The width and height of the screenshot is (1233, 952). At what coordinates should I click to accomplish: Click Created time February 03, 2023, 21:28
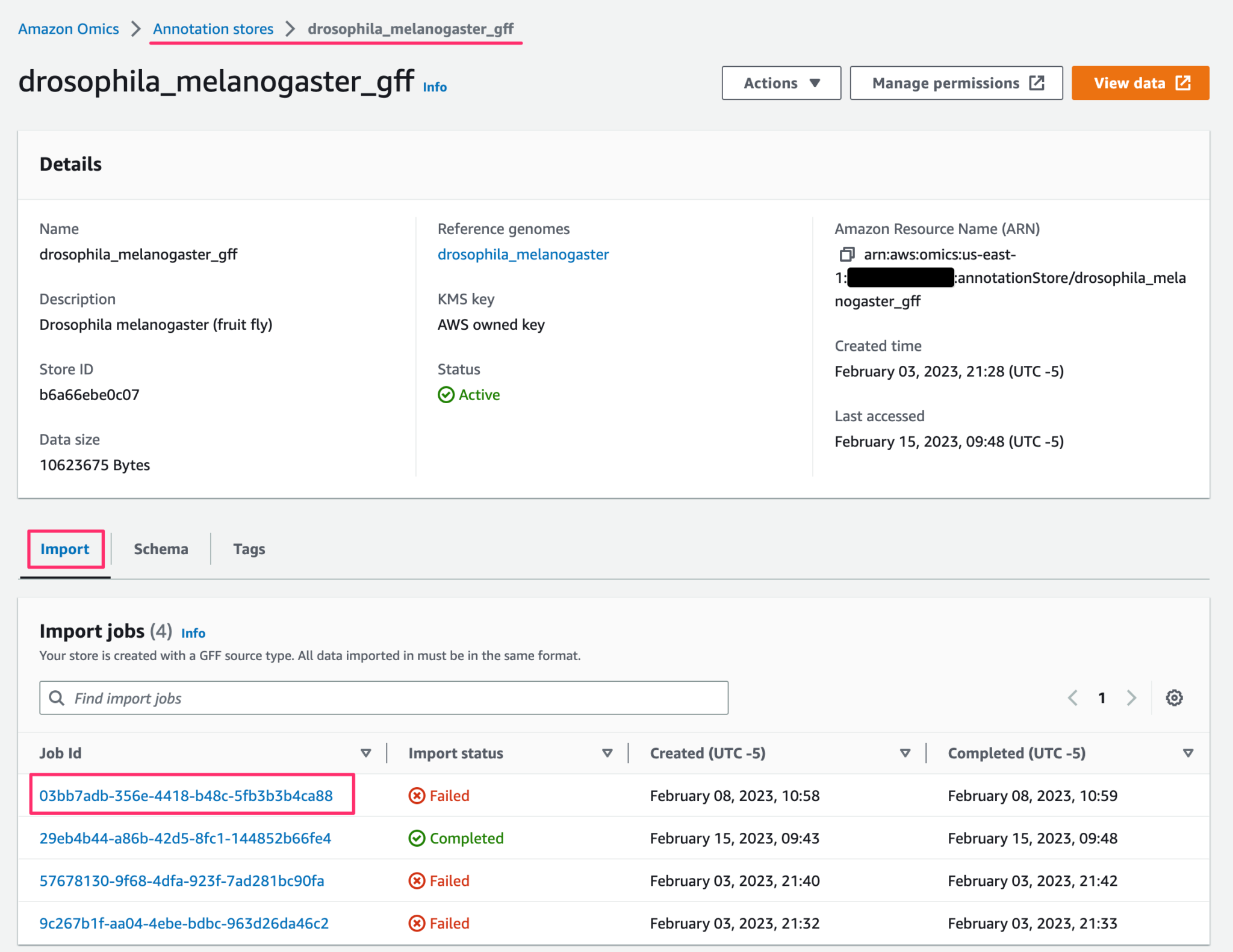(949, 371)
